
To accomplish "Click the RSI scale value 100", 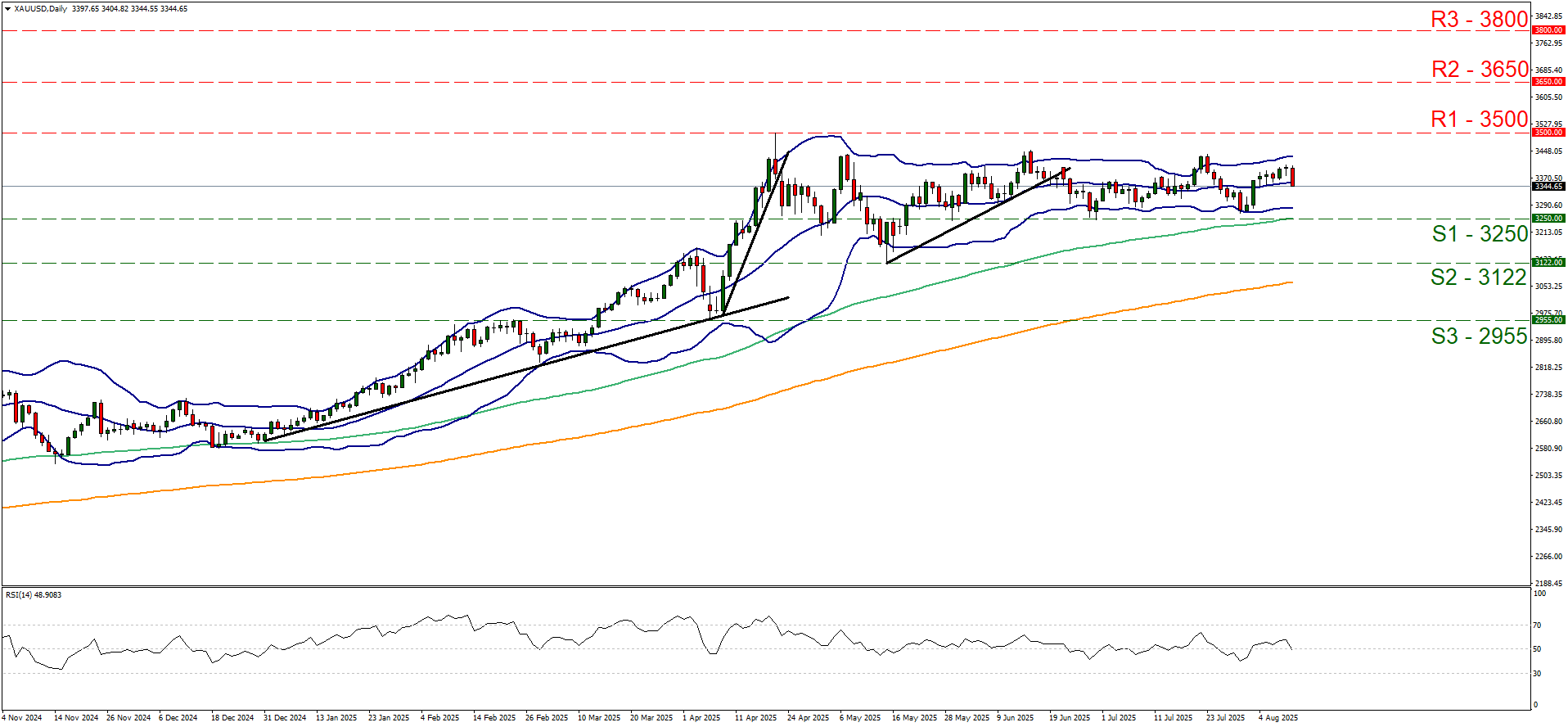I will point(1539,594).
